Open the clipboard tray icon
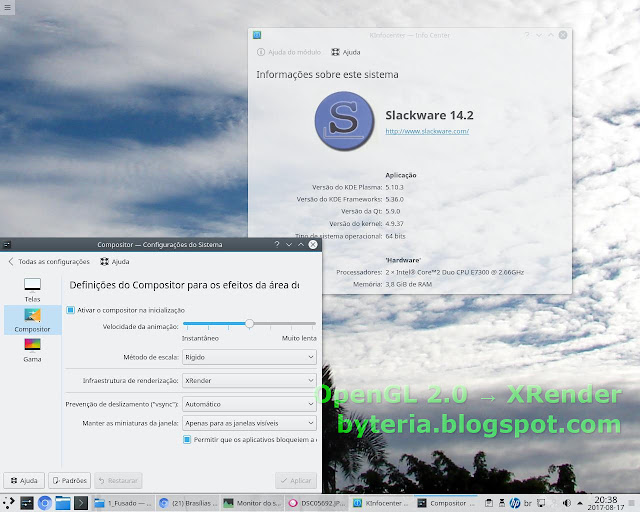 (489, 503)
